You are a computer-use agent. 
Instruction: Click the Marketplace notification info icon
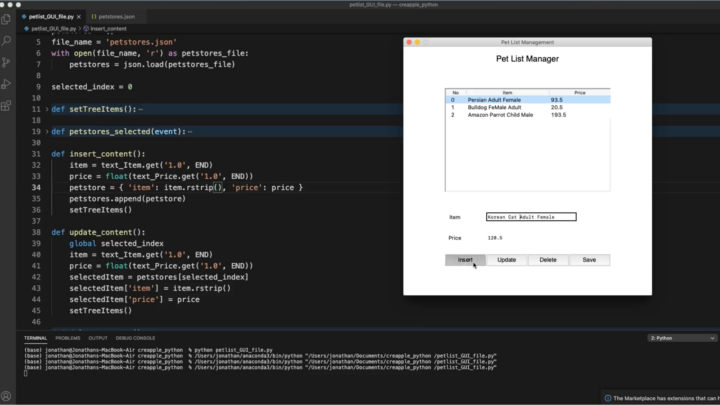coord(608,398)
